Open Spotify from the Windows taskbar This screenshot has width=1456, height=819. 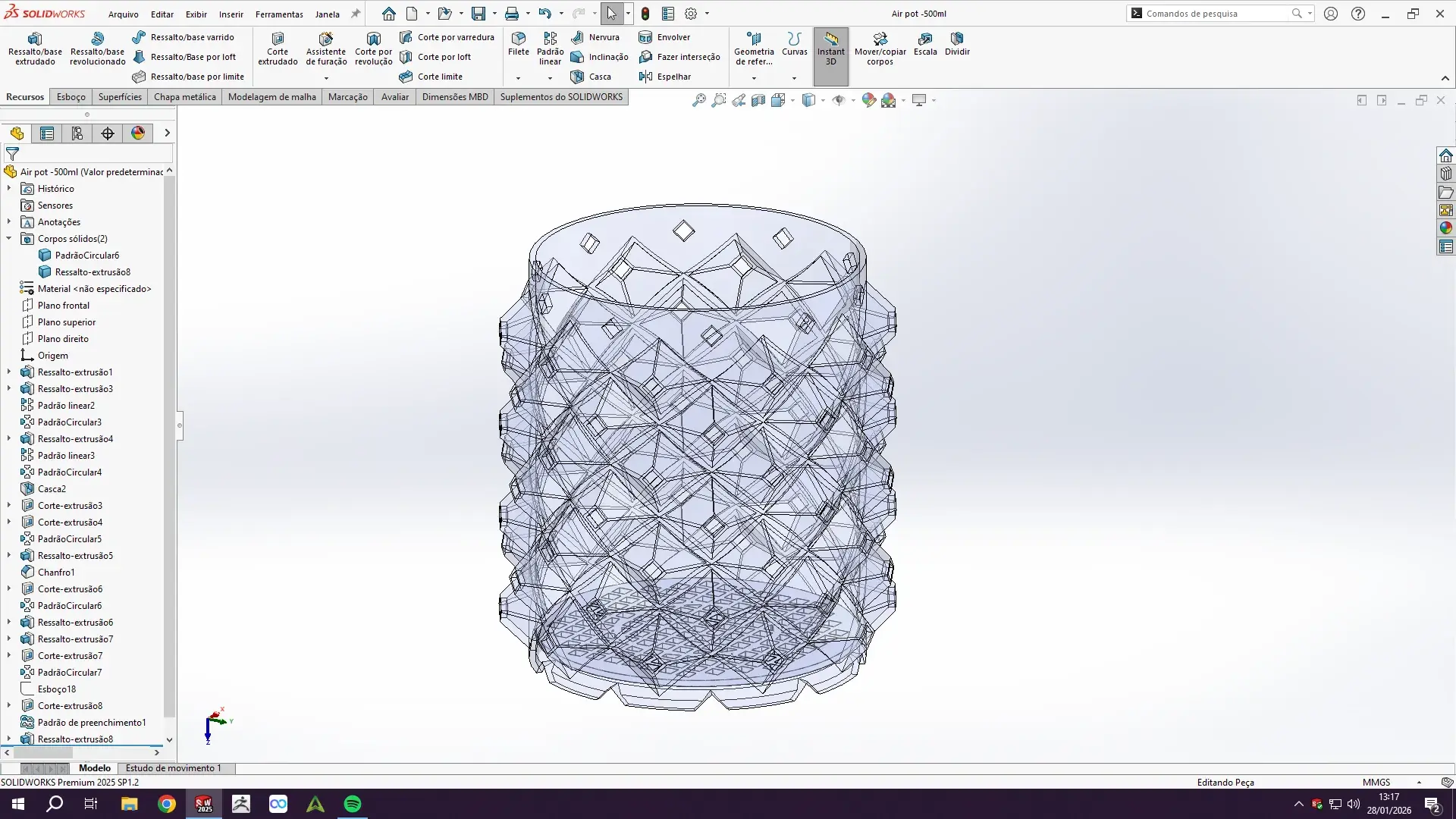click(x=353, y=804)
